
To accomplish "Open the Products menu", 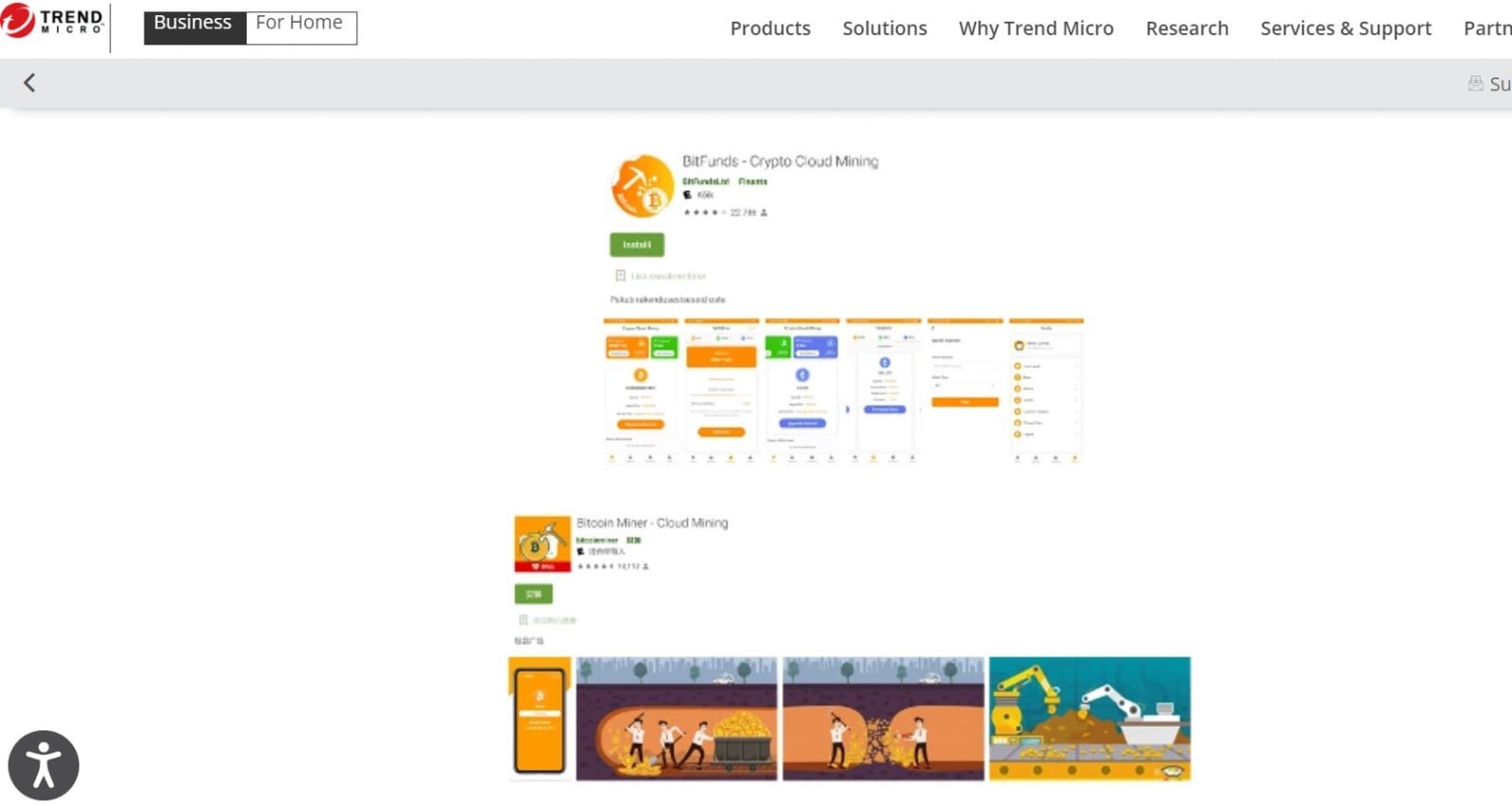I will point(770,28).
